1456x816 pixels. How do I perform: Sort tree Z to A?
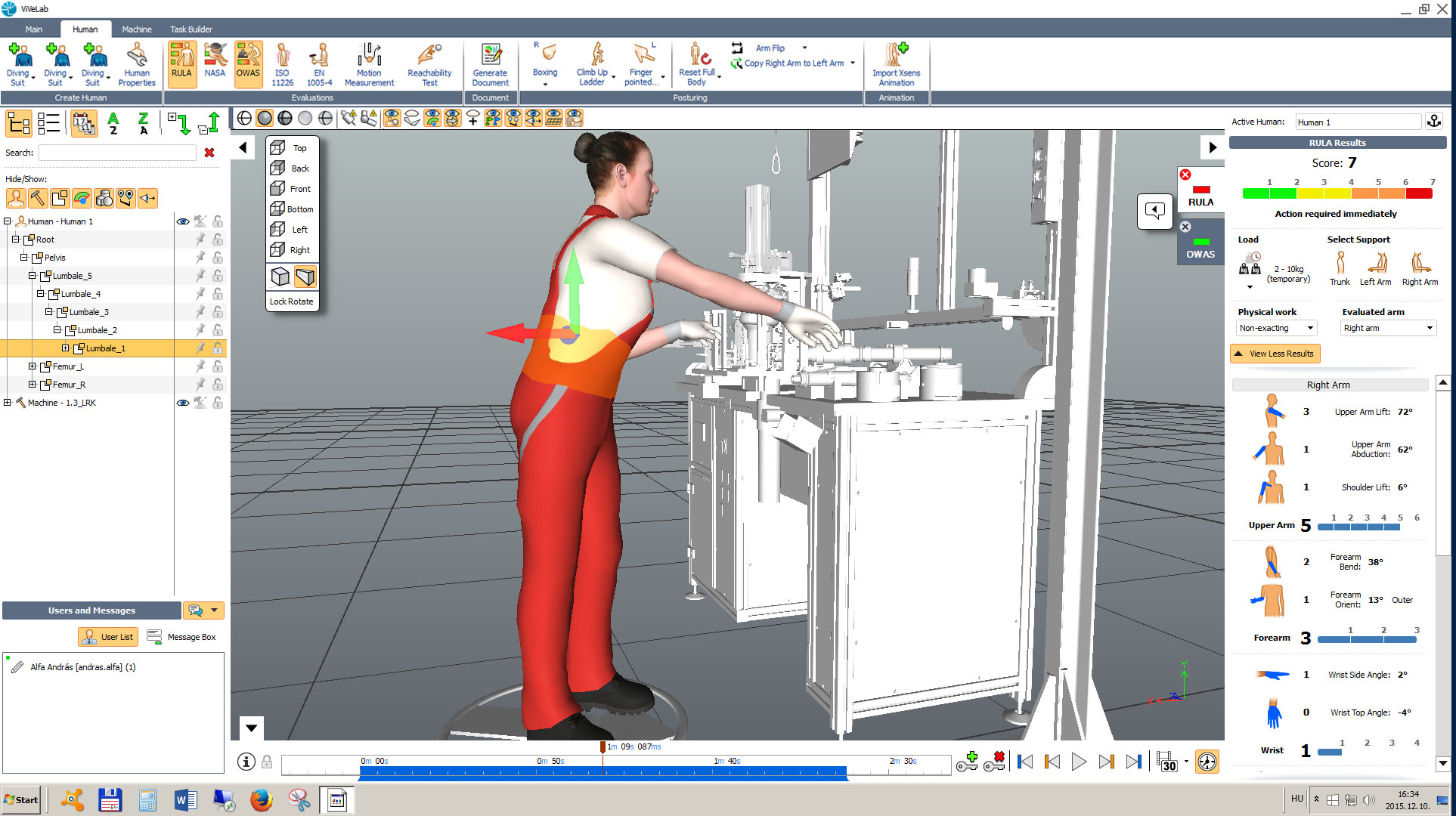pyautogui.click(x=144, y=123)
